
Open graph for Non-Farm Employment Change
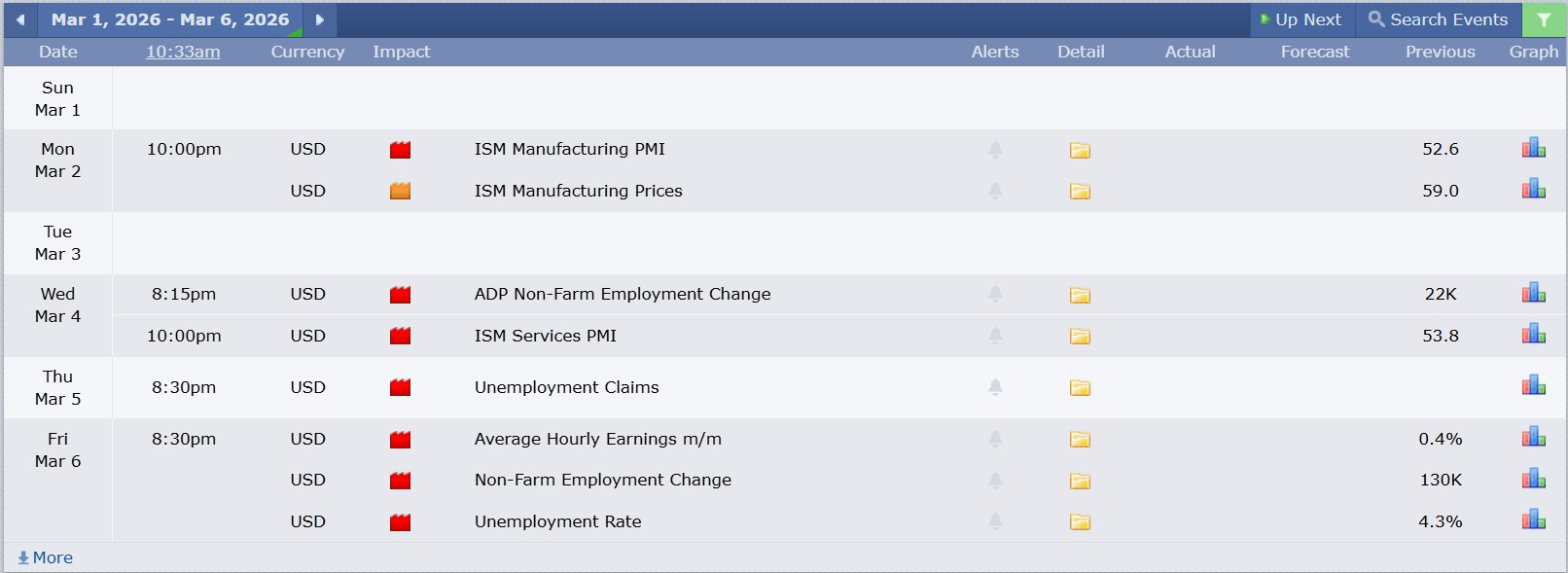coord(1533,480)
